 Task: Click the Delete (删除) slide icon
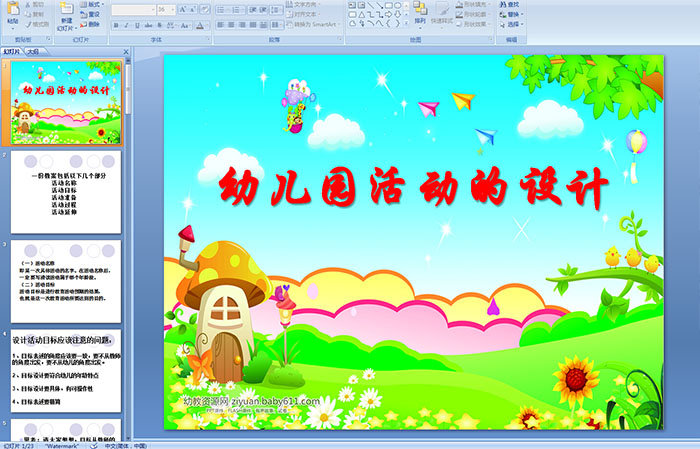click(x=84, y=24)
